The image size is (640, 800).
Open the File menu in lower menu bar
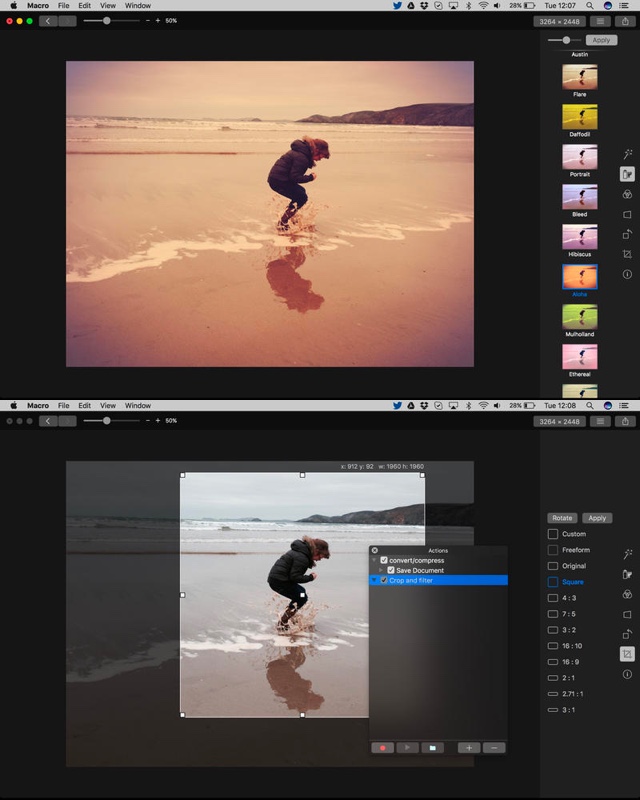coord(64,406)
